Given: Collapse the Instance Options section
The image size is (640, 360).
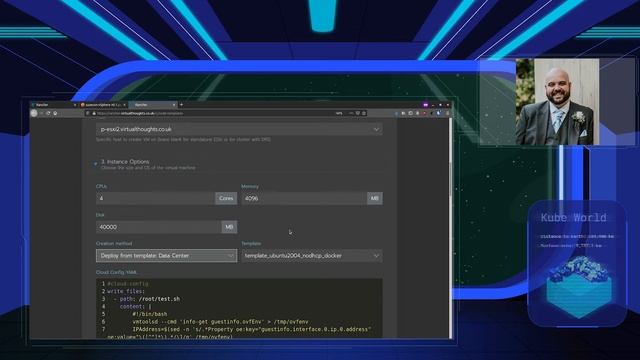Looking at the screenshot, I should coord(95,164).
